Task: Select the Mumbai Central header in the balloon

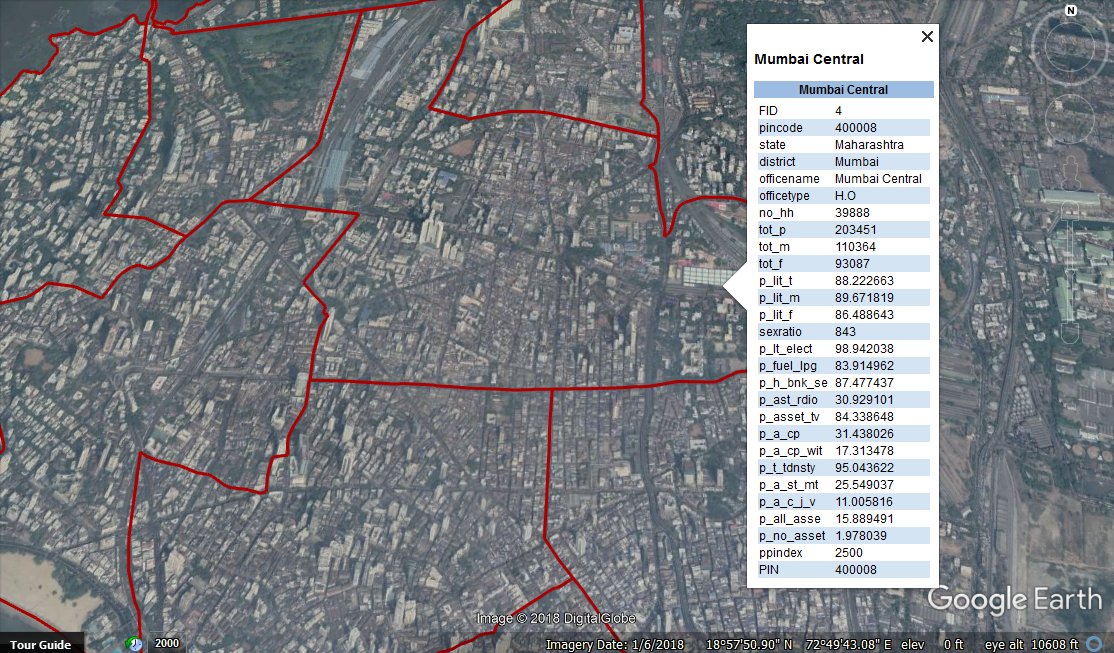Action: [843, 89]
